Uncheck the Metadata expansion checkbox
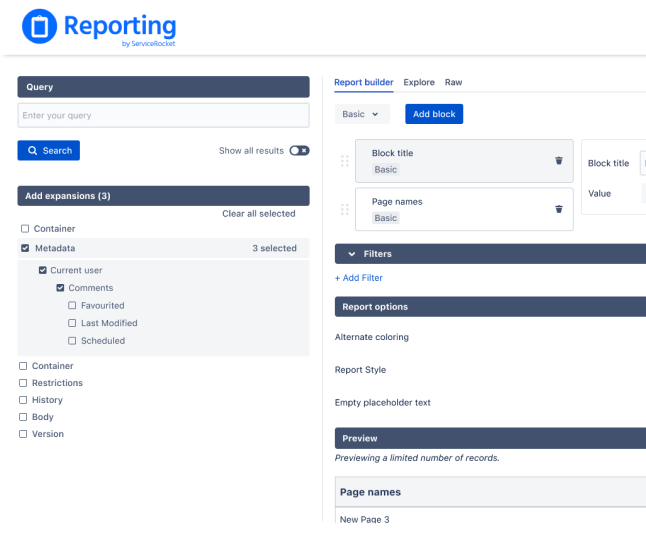The width and height of the screenshot is (646, 544). tap(25, 248)
